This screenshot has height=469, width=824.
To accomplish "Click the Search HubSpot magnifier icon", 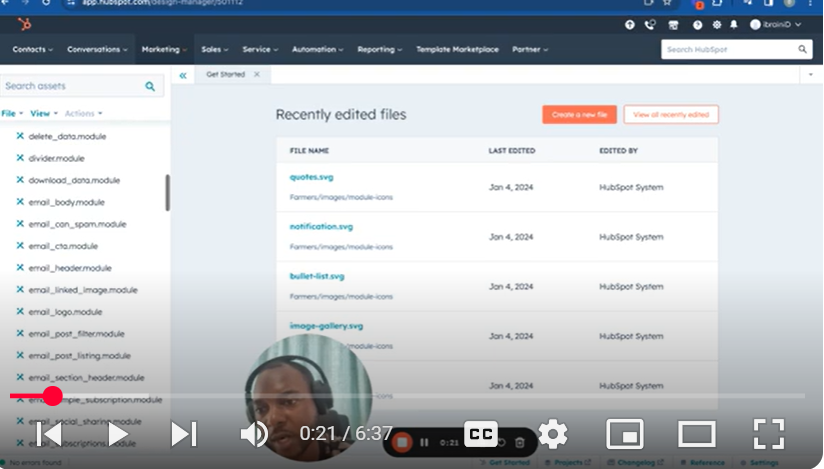I will pyautogui.click(x=802, y=49).
